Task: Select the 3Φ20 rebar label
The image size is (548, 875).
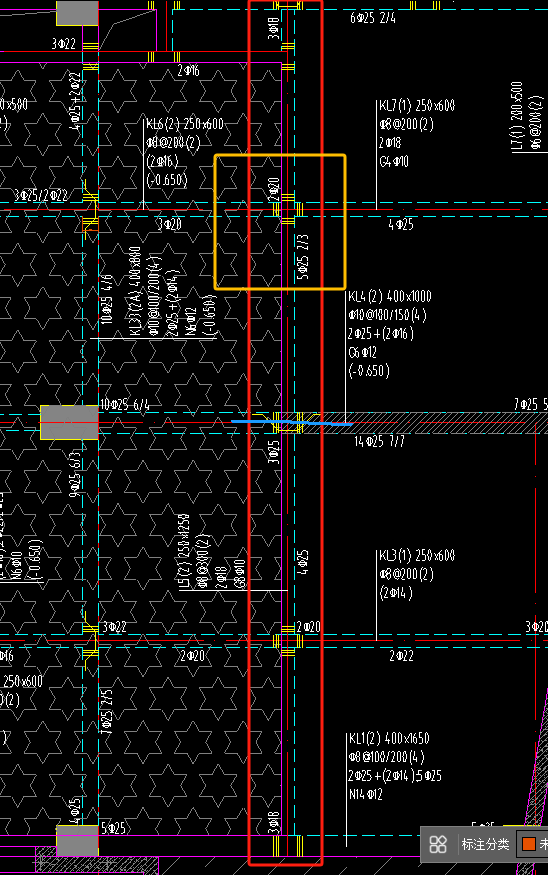Action: (x=169, y=224)
